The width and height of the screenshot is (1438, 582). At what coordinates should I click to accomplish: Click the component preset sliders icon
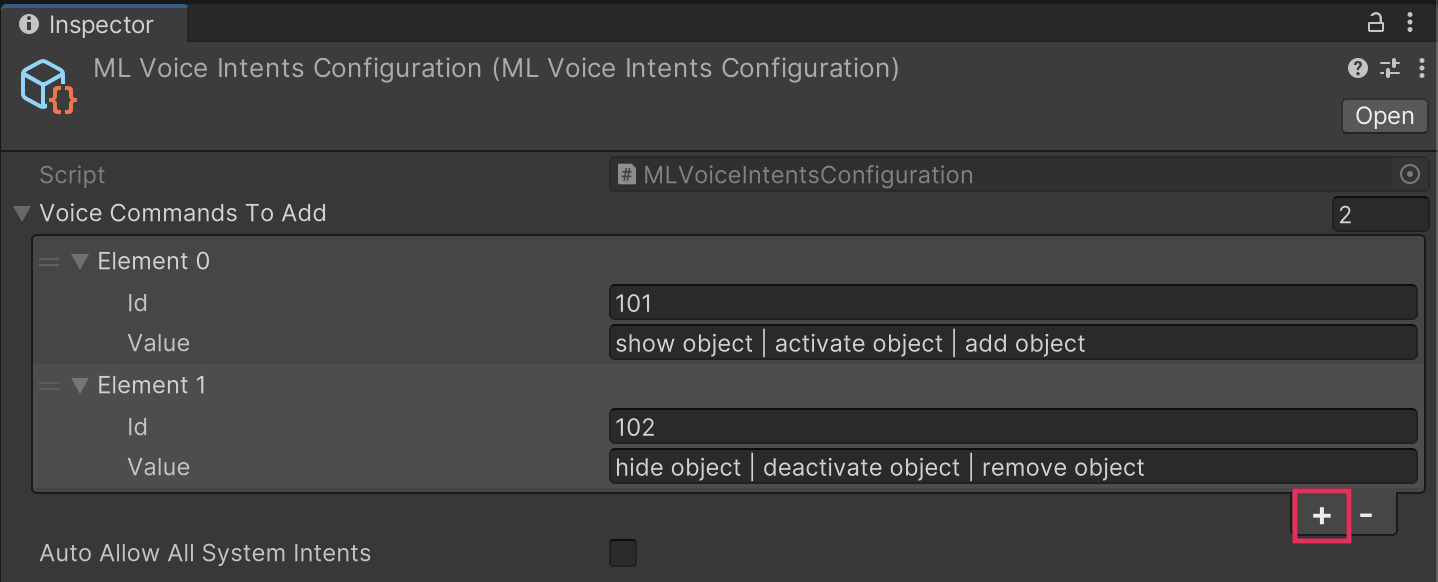click(1390, 68)
